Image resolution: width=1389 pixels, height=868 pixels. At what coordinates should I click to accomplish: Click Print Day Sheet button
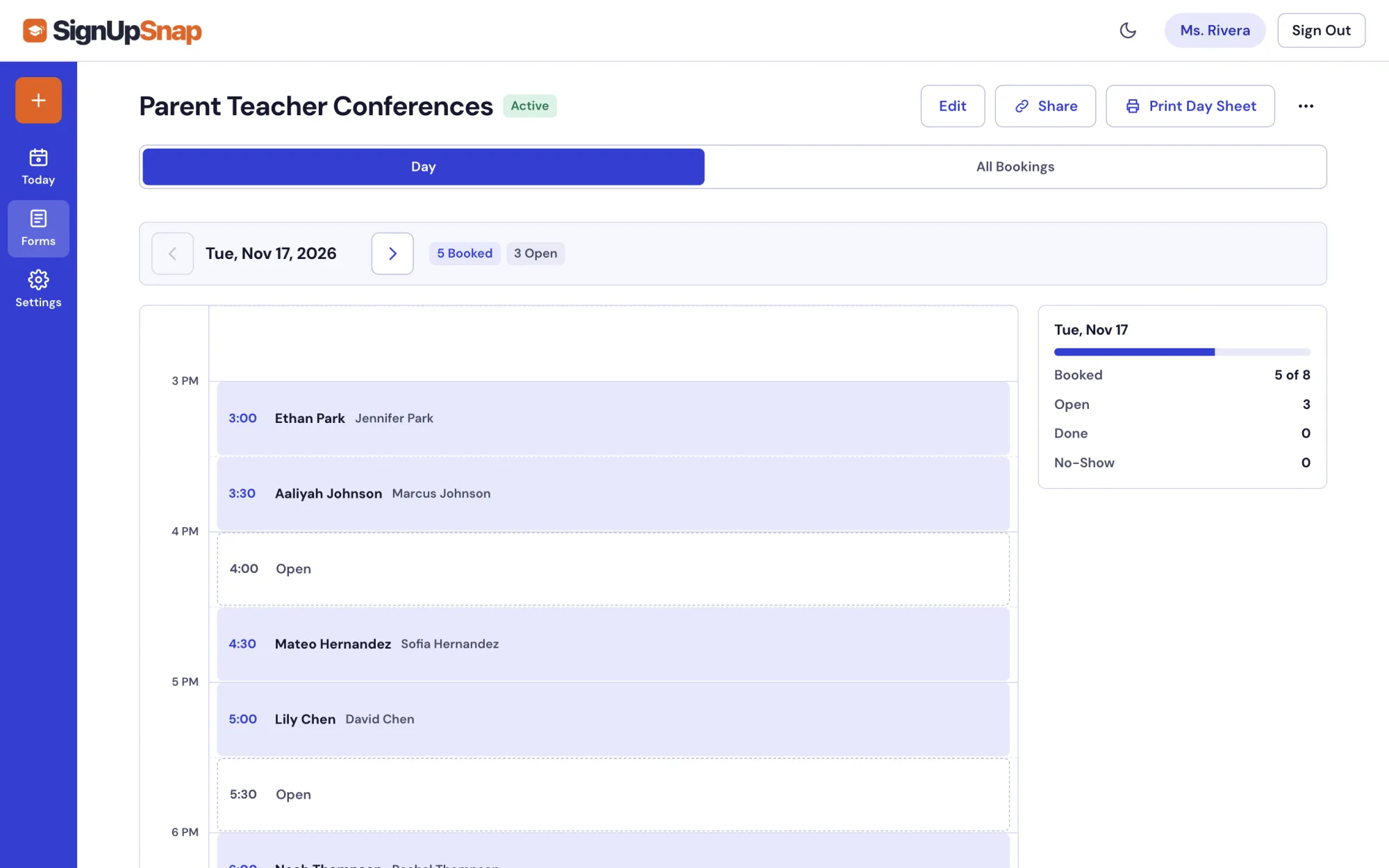pos(1190,106)
